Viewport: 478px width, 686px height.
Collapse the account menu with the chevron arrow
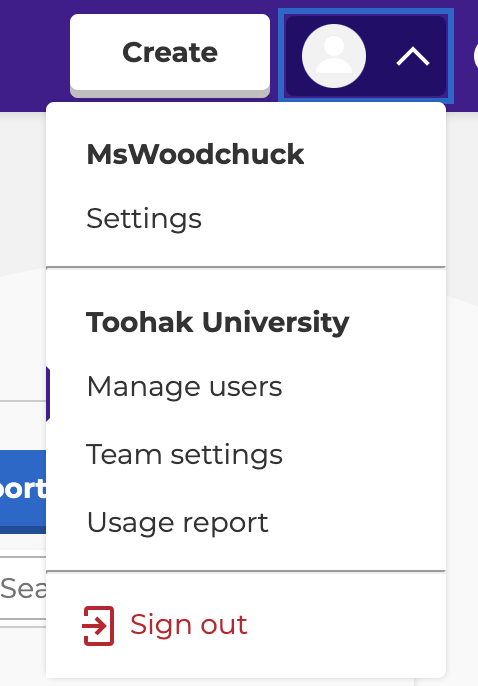click(x=413, y=57)
